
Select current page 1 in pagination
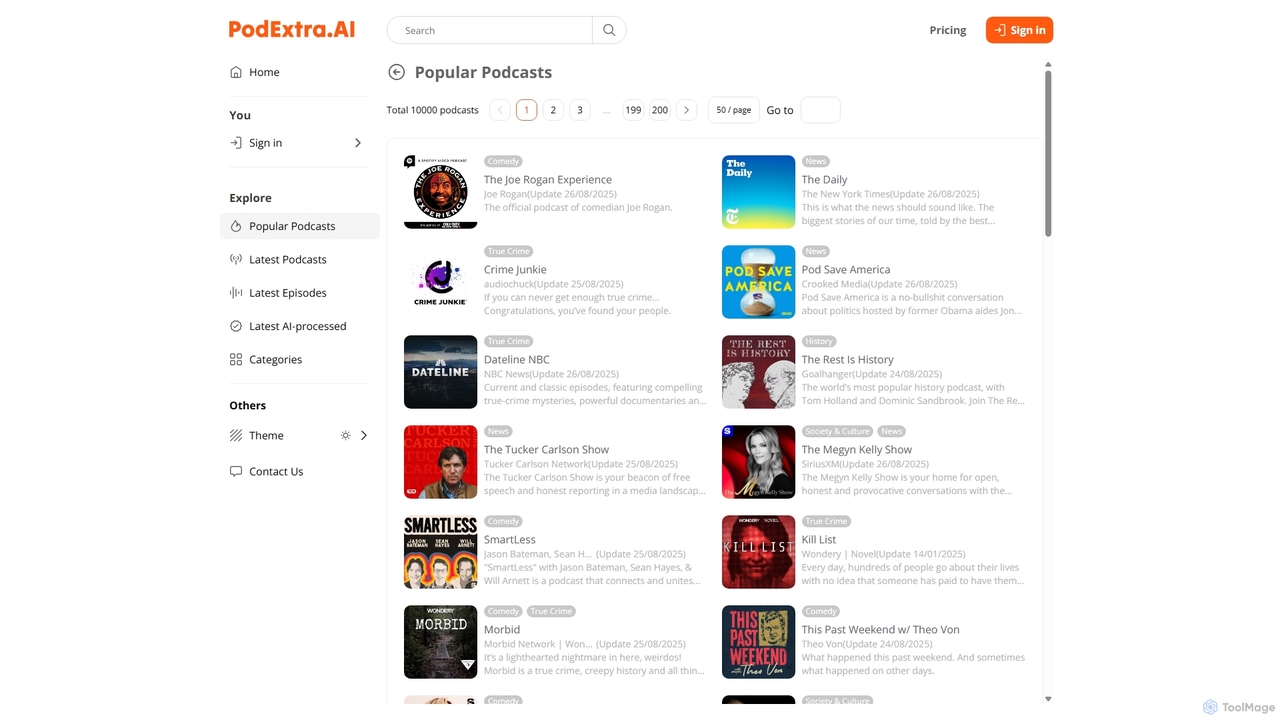(527, 110)
